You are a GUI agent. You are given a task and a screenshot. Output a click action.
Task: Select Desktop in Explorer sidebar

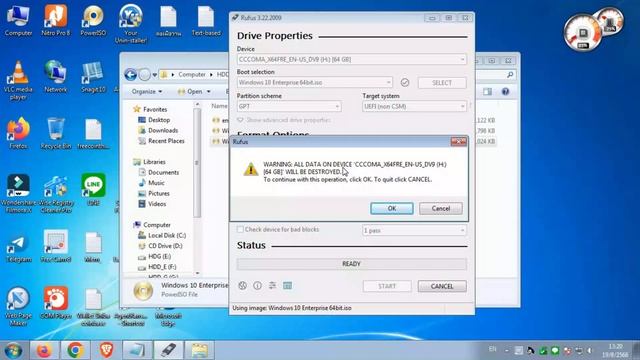tap(154, 120)
